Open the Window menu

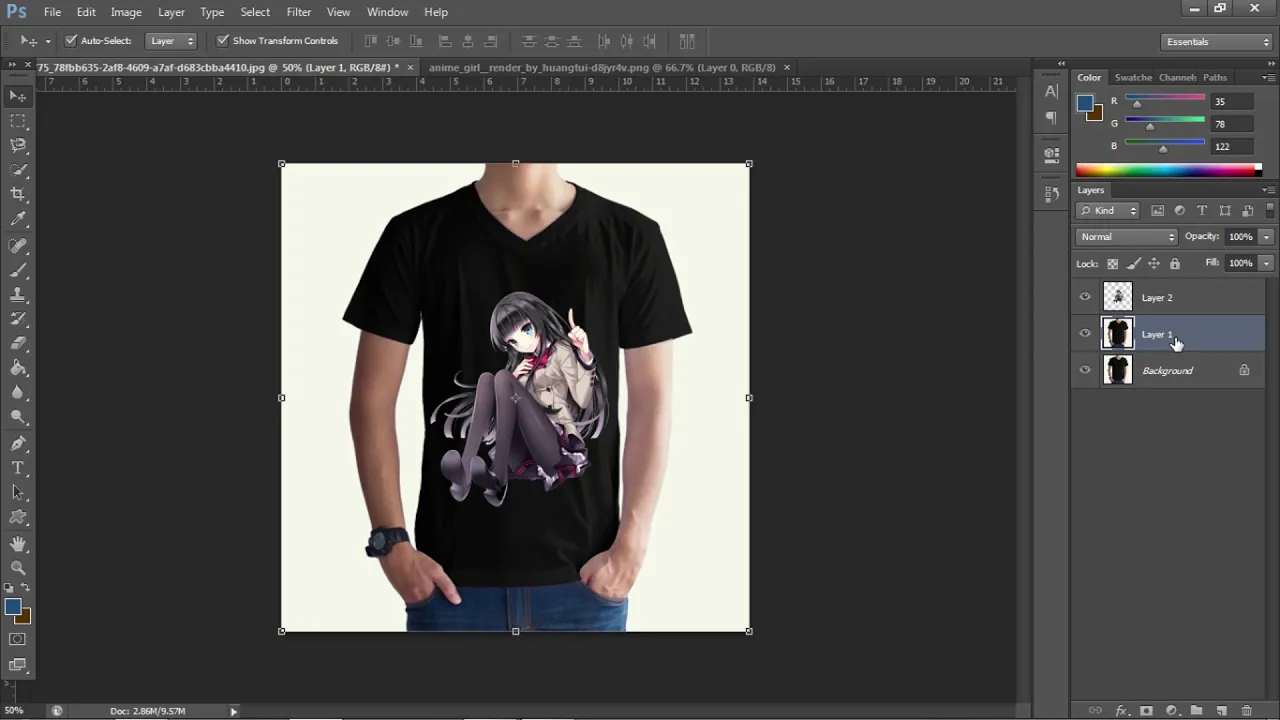coord(387,12)
